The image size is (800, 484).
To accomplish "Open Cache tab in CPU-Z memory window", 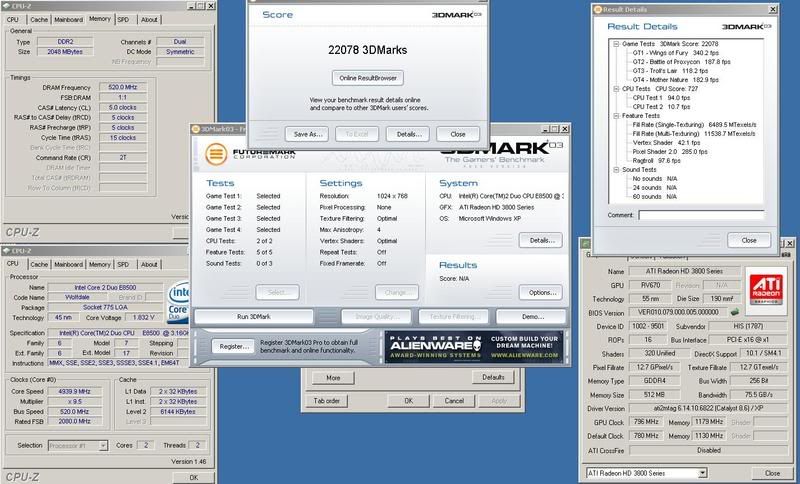I will (x=39, y=19).
